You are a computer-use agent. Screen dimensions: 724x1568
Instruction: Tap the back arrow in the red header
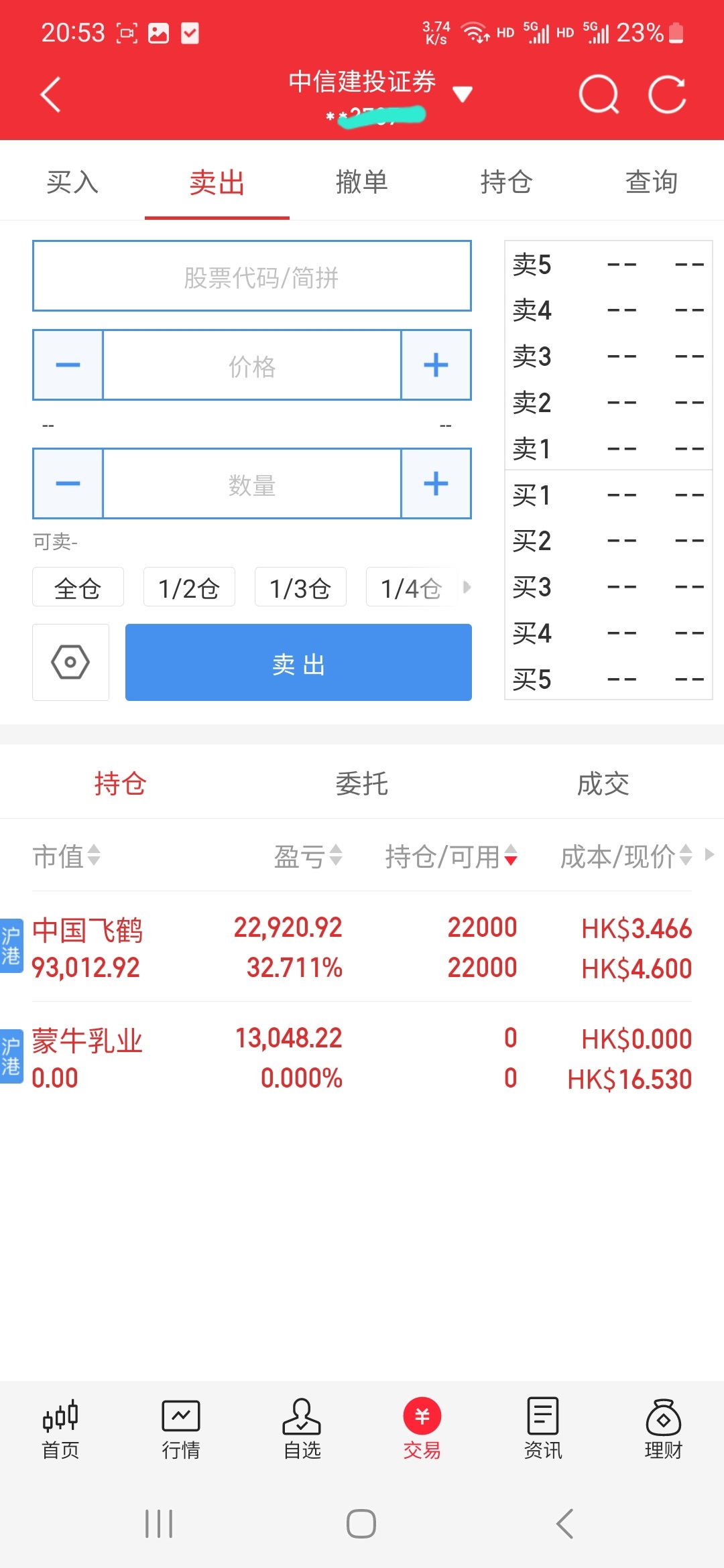click(x=51, y=94)
